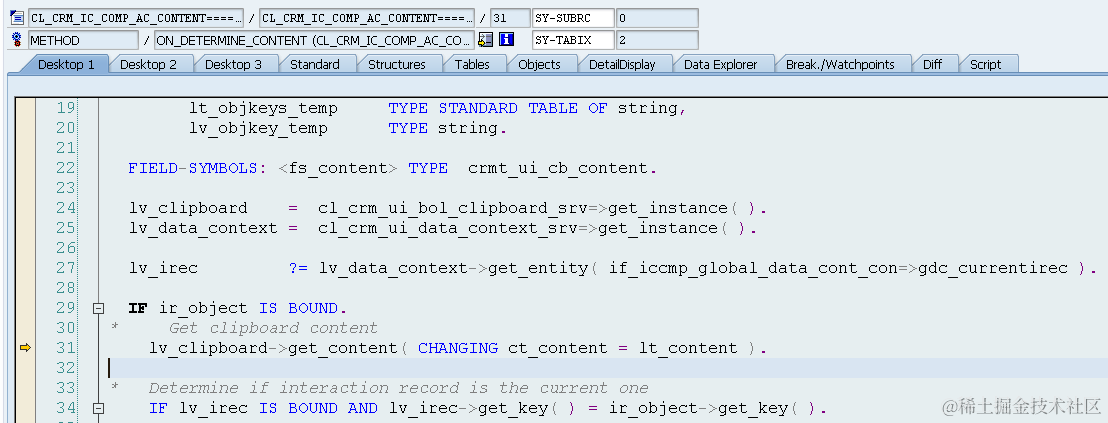Open the Break./Watchpoints tab
The height and width of the screenshot is (423, 1108).
840,64
